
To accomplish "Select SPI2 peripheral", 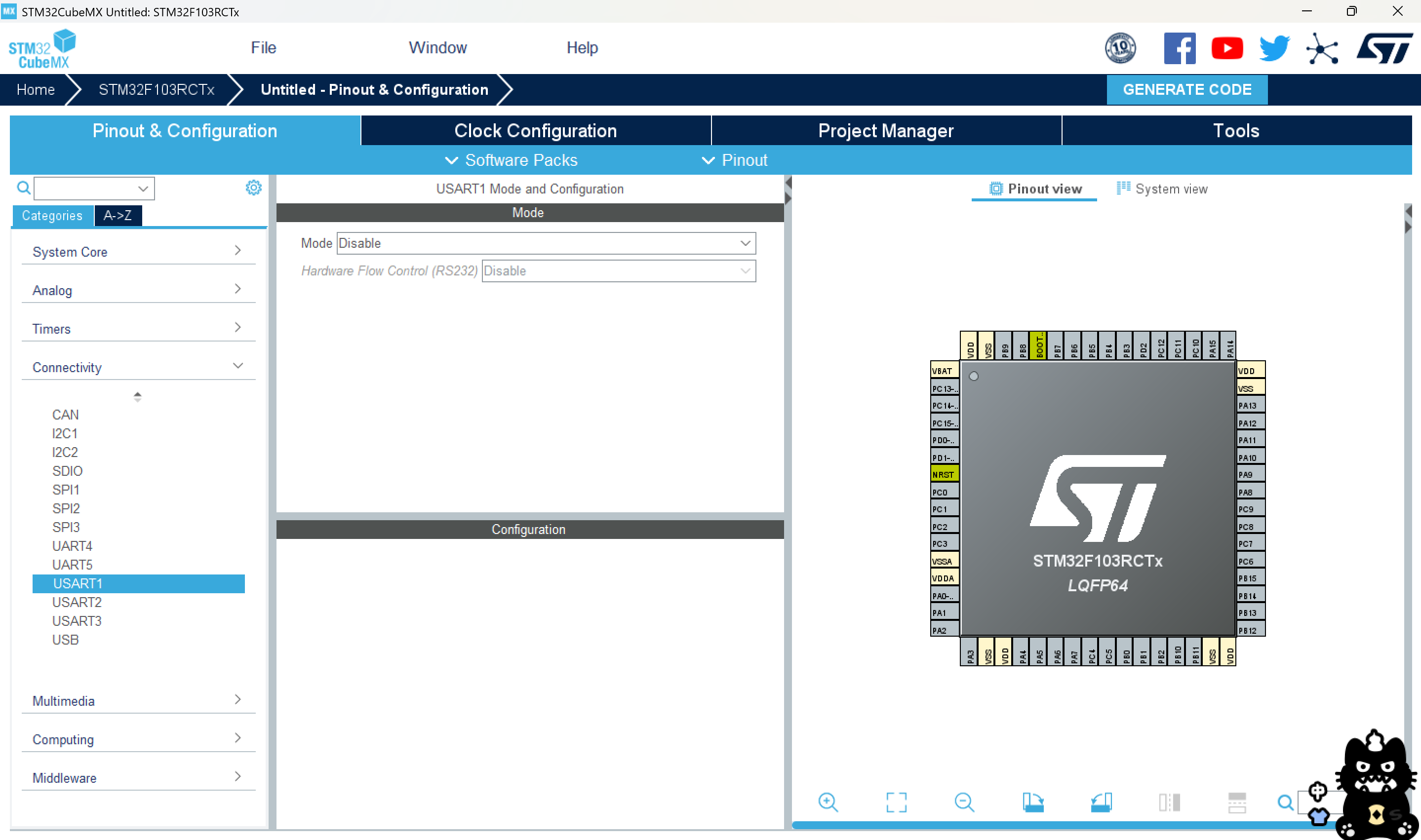I will click(x=66, y=508).
